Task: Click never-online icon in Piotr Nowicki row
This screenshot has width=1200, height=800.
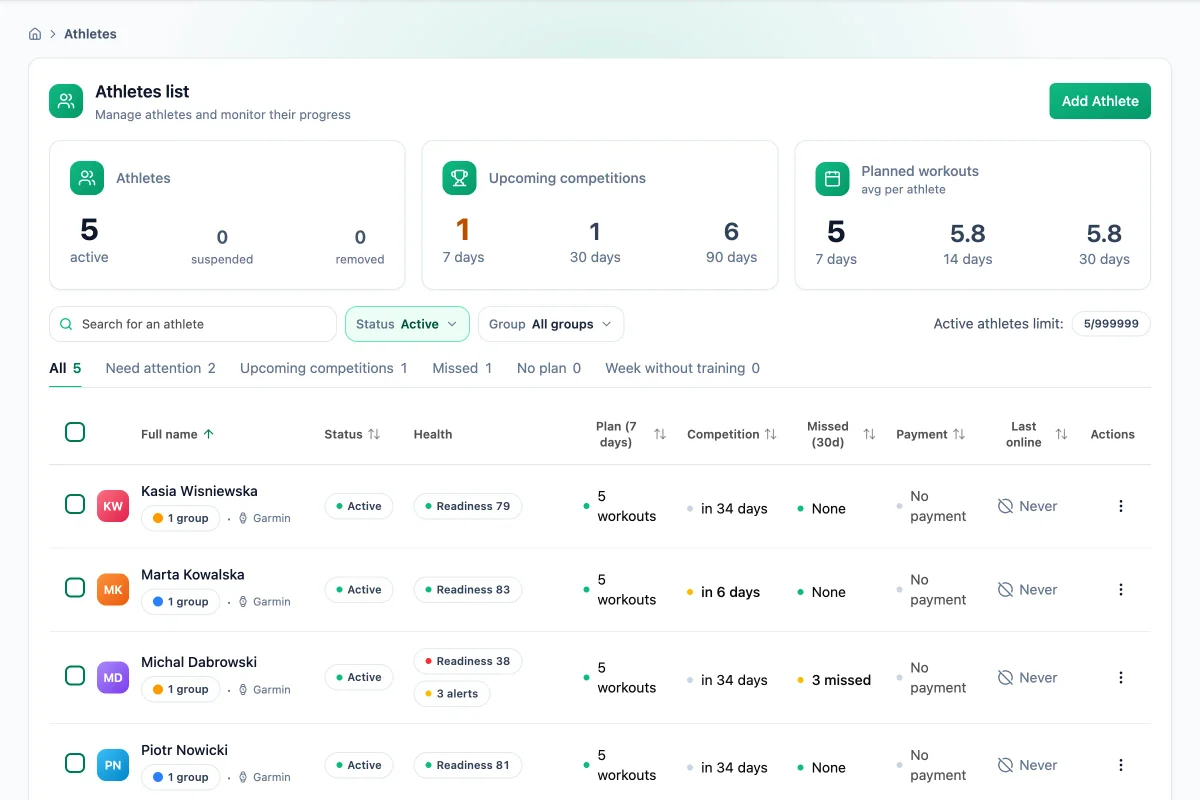Action: 1005,765
